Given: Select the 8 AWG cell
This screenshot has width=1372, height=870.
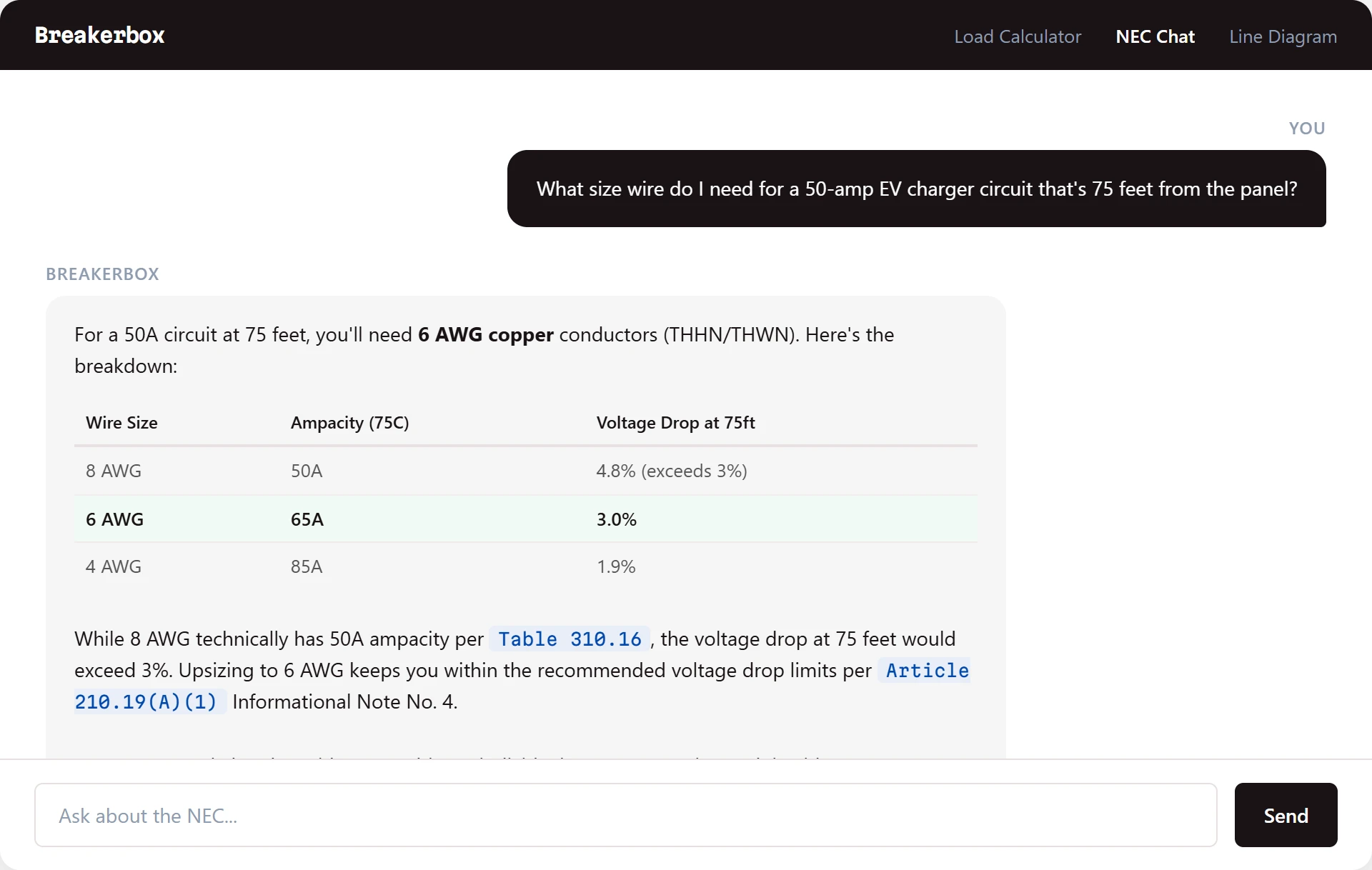Looking at the screenshot, I should pyautogui.click(x=114, y=471).
